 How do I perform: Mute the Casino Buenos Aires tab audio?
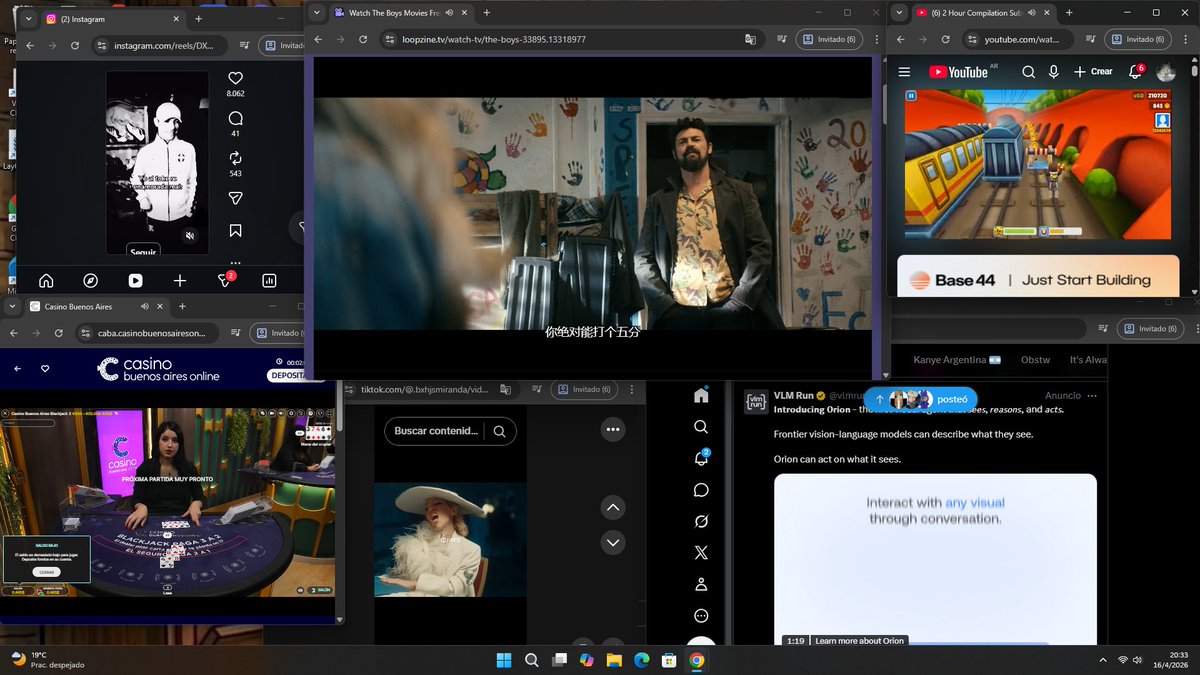[144, 306]
